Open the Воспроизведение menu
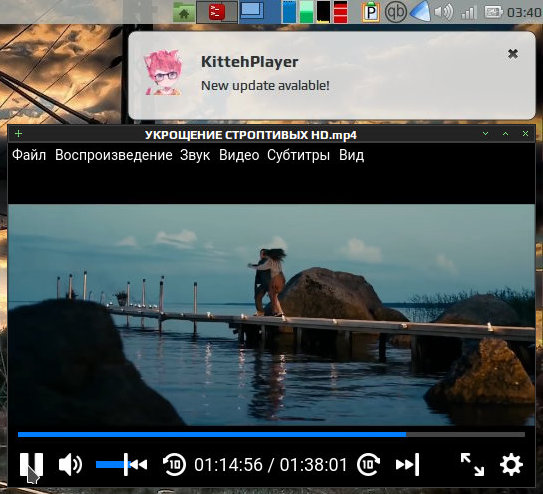This screenshot has height=494, width=543. (x=114, y=155)
